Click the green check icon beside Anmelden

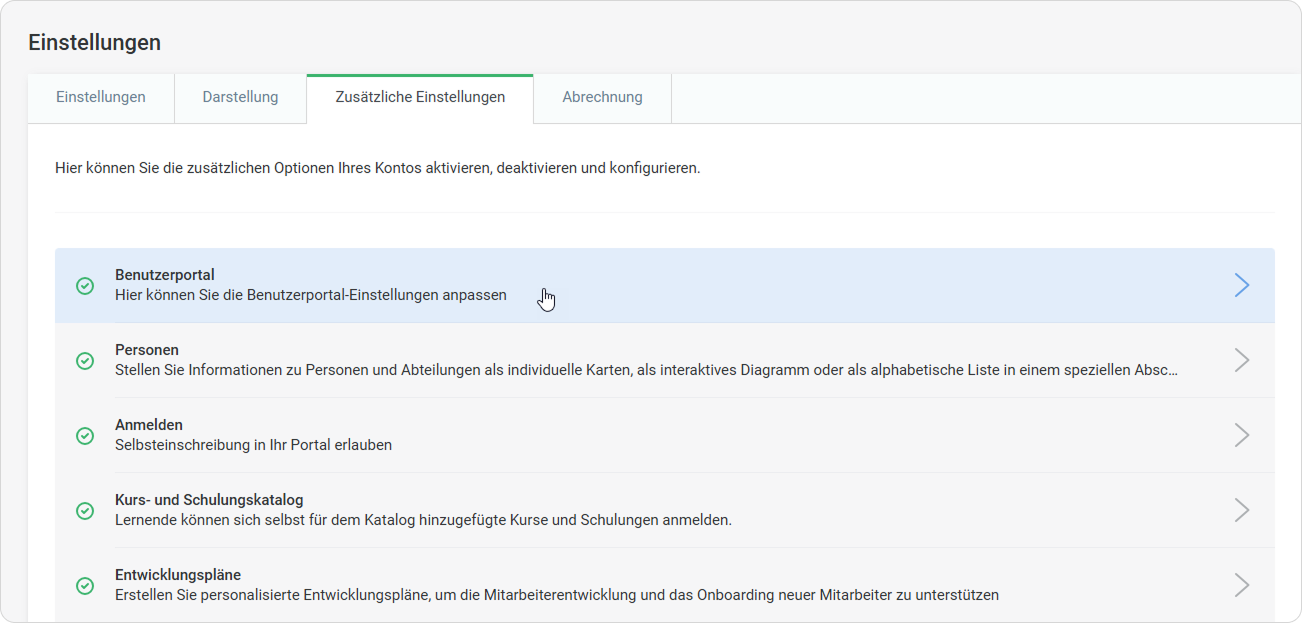coord(85,436)
